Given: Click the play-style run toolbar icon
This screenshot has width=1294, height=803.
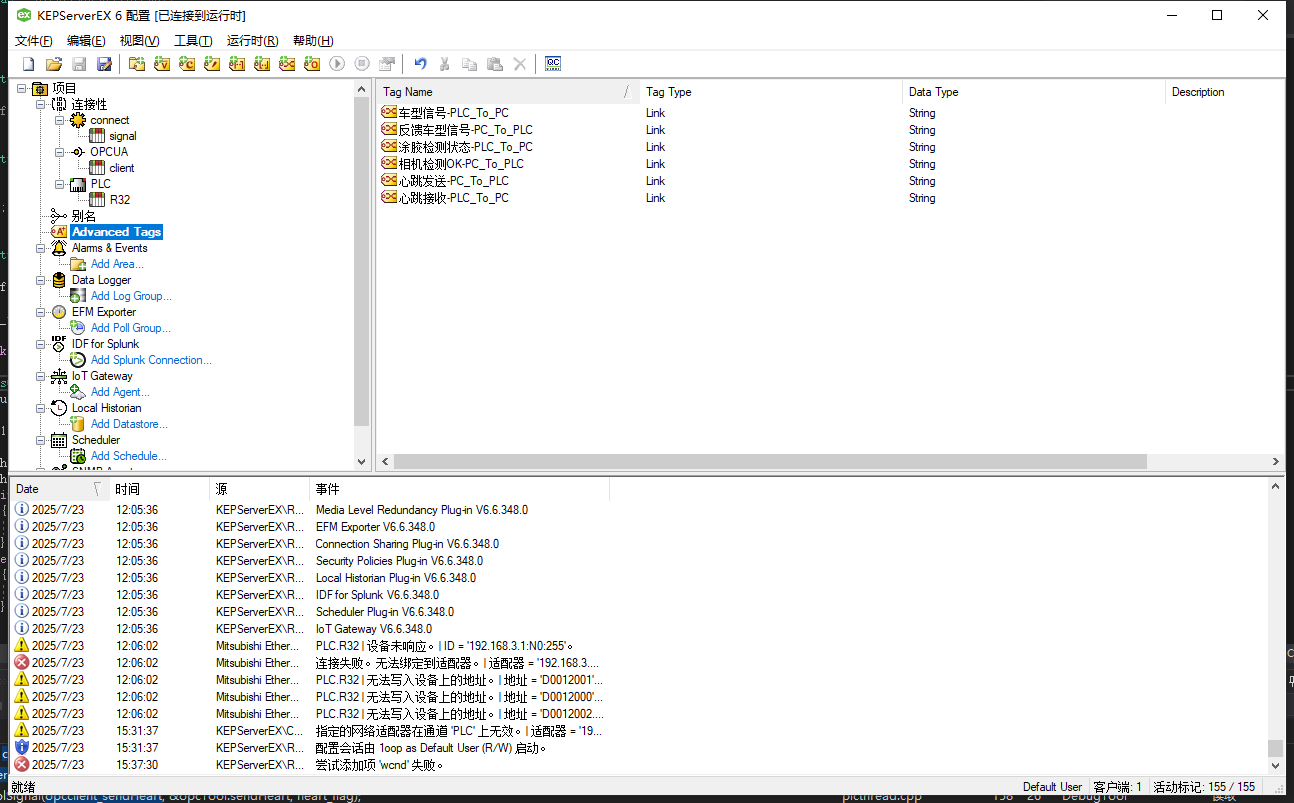Looking at the screenshot, I should [337, 64].
